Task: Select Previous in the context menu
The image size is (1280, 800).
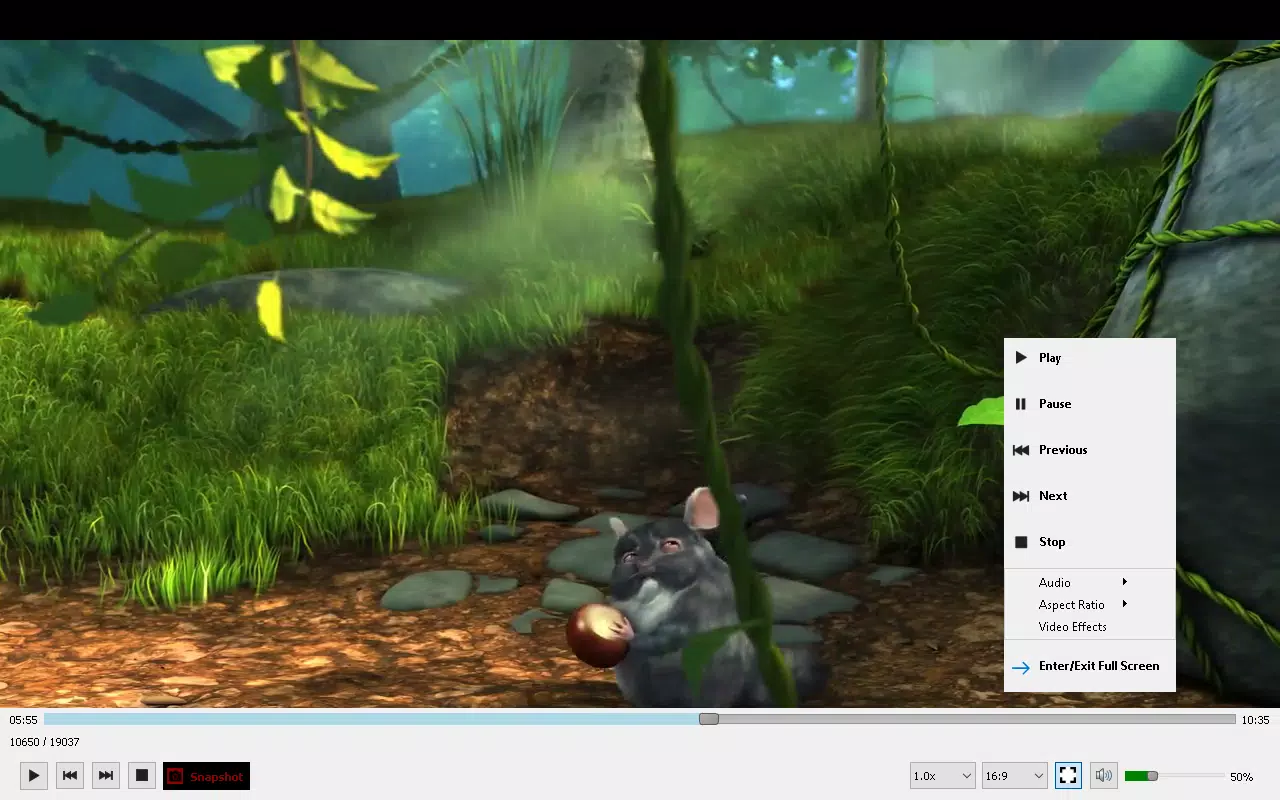Action: point(1090,450)
